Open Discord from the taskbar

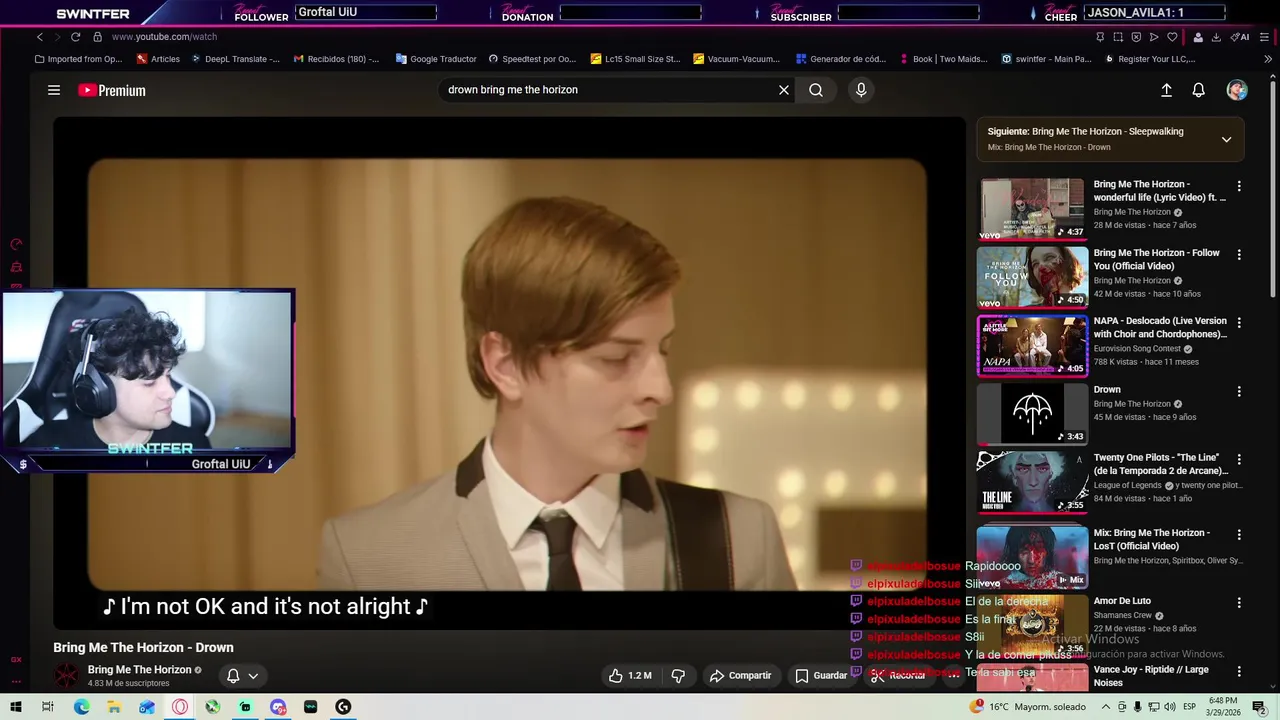[278, 707]
